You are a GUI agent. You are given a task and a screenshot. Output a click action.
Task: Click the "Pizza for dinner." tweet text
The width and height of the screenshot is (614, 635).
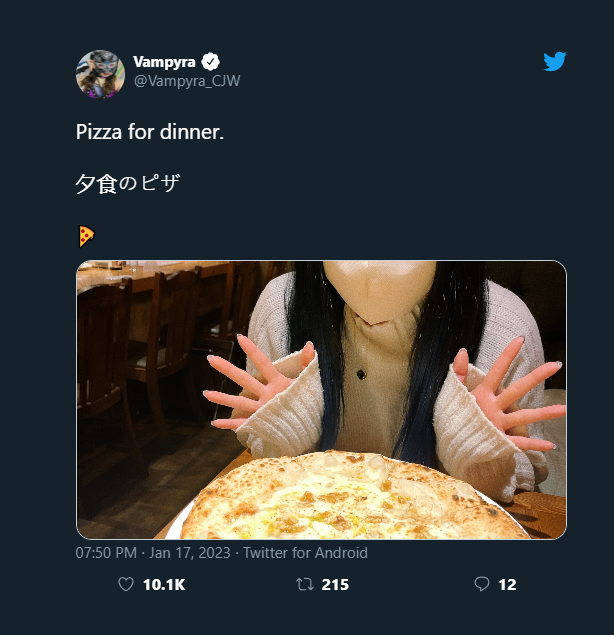point(150,132)
